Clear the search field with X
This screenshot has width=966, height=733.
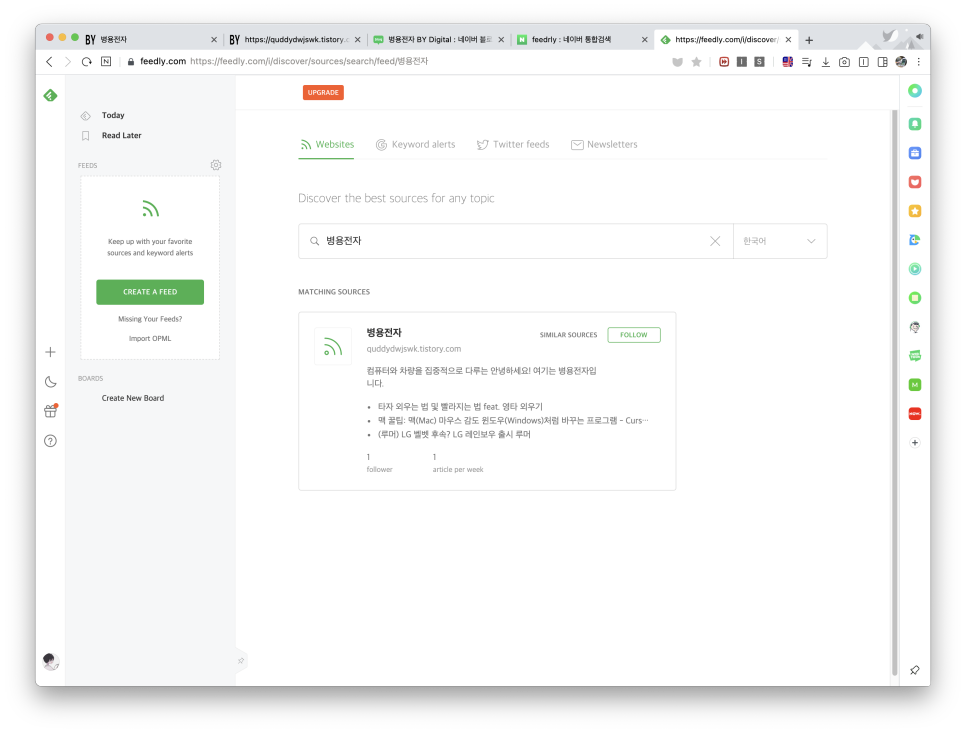pos(715,241)
